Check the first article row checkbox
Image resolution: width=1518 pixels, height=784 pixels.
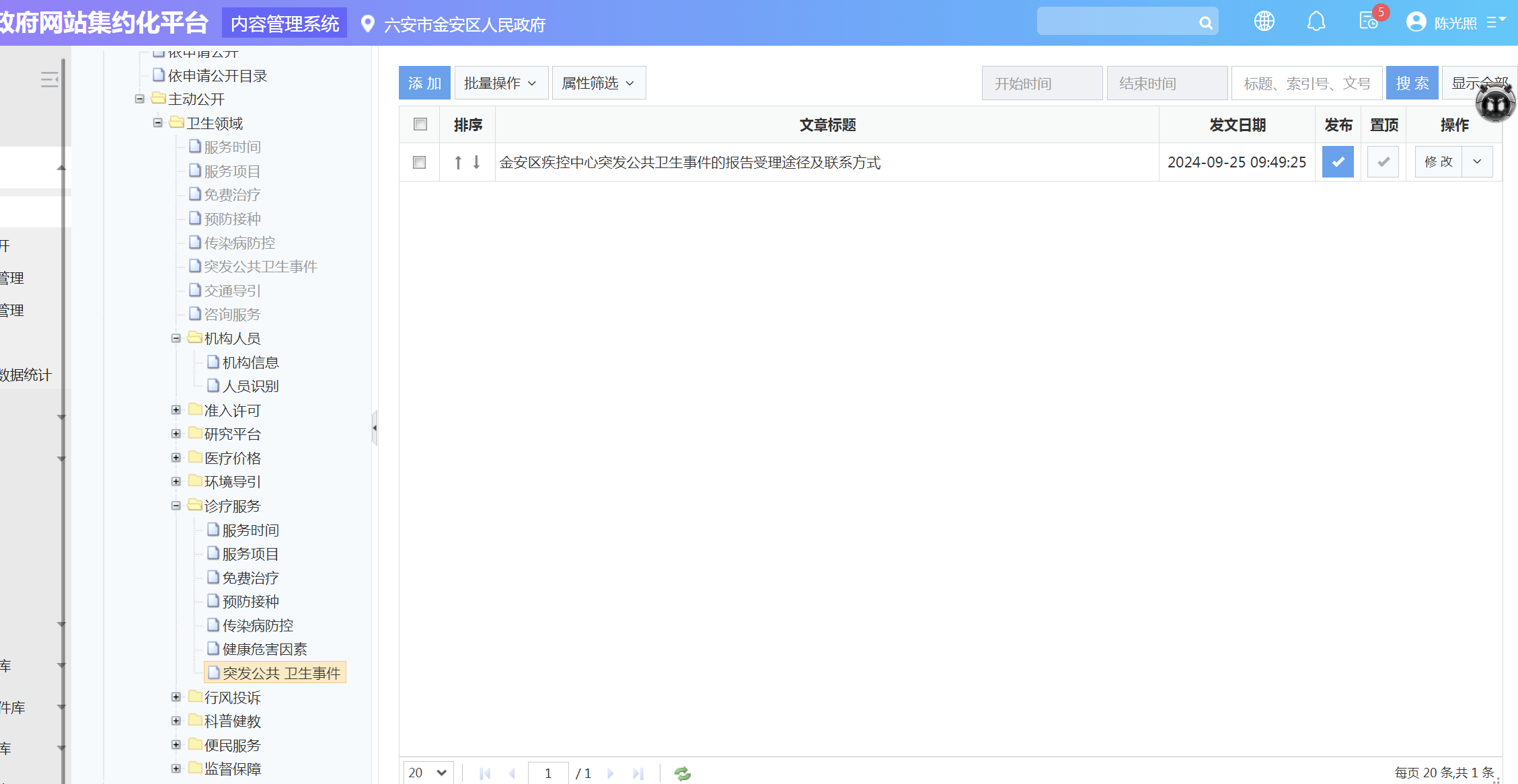419,162
